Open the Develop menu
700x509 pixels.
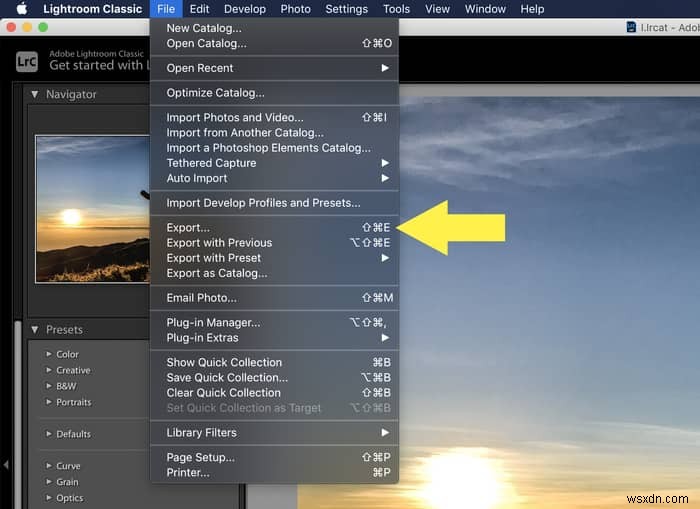coord(245,9)
